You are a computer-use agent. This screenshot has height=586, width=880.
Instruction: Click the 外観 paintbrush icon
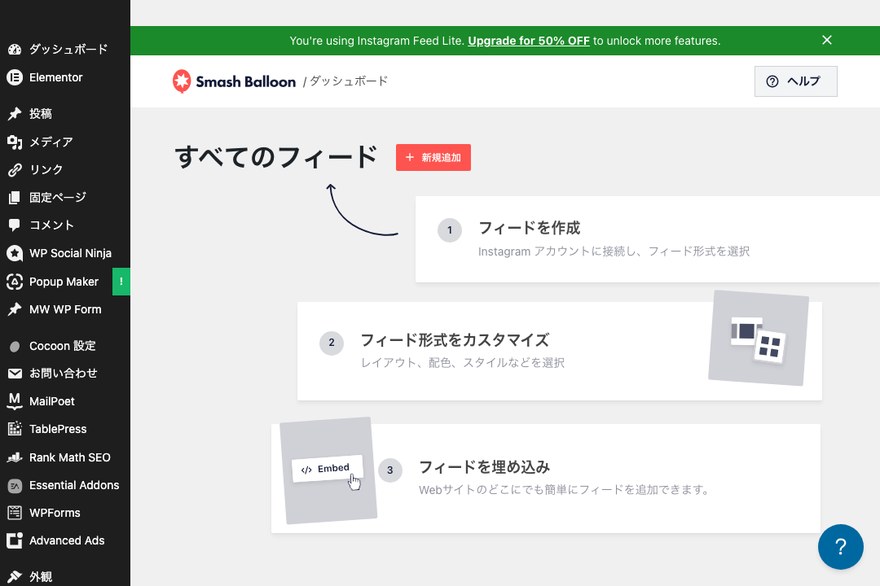[15, 576]
